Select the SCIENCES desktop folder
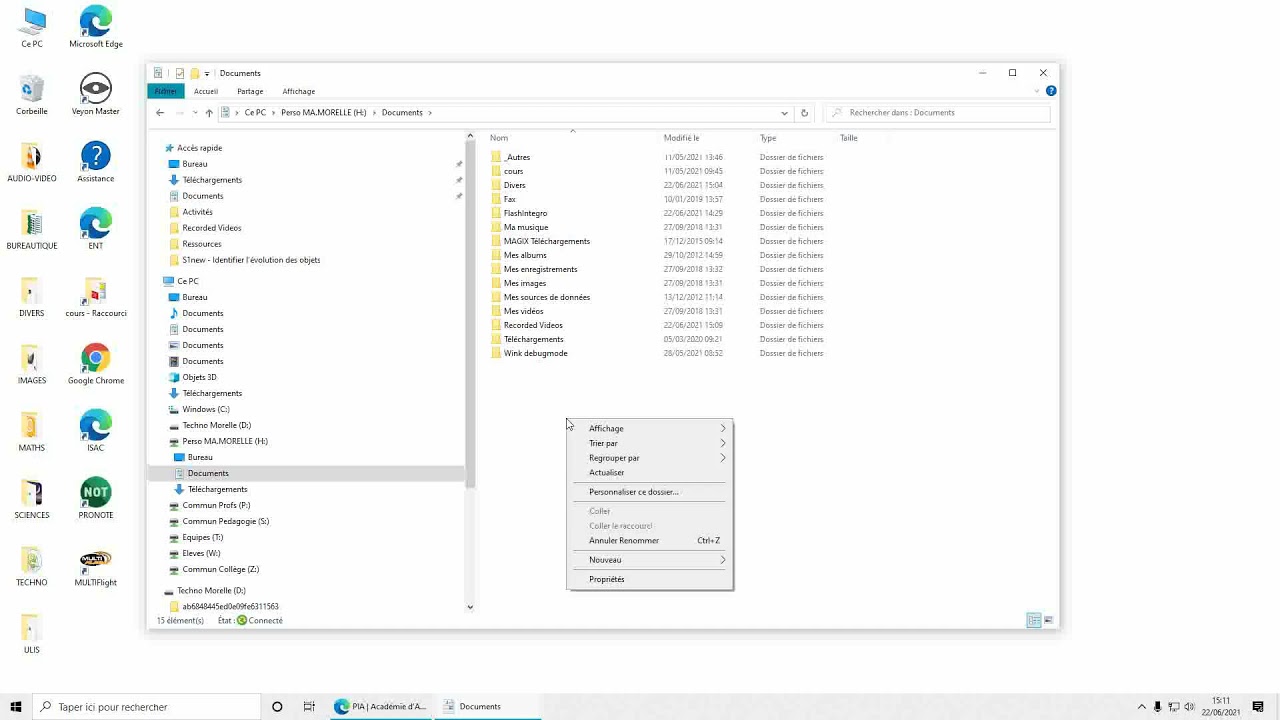 [32, 498]
